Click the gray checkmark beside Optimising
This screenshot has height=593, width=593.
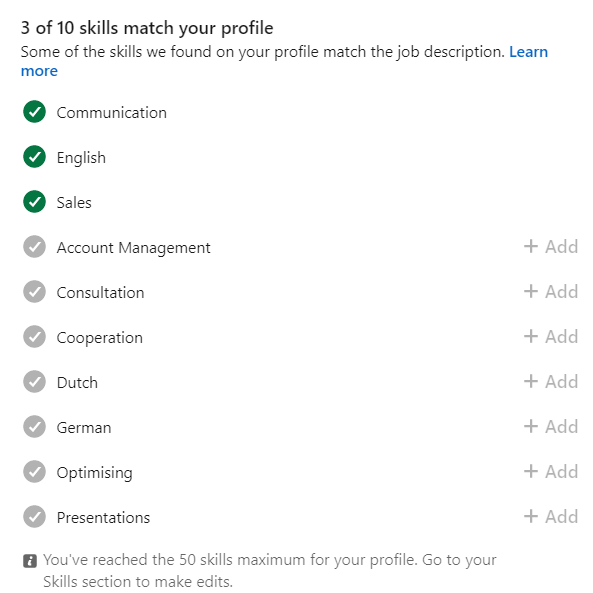[x=34, y=472]
